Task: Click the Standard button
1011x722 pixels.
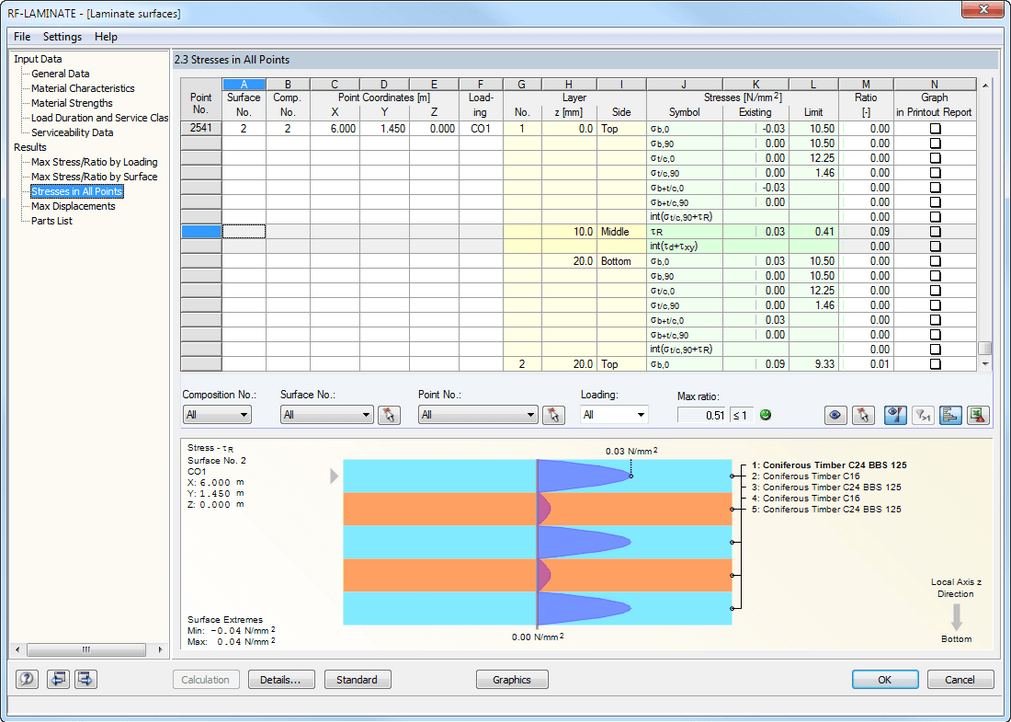Action: point(357,679)
